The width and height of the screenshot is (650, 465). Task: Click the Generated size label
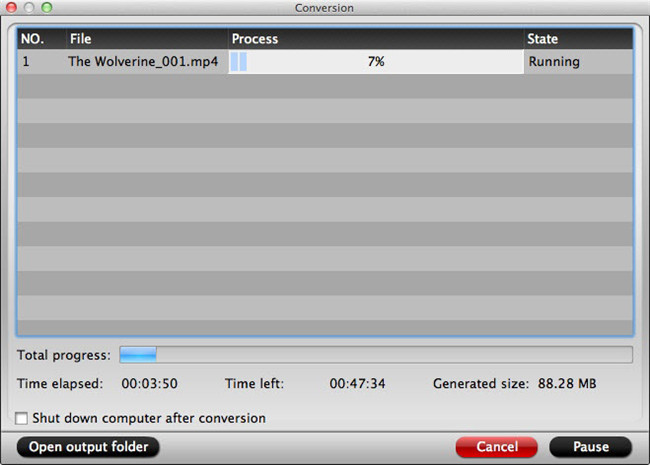tap(481, 384)
